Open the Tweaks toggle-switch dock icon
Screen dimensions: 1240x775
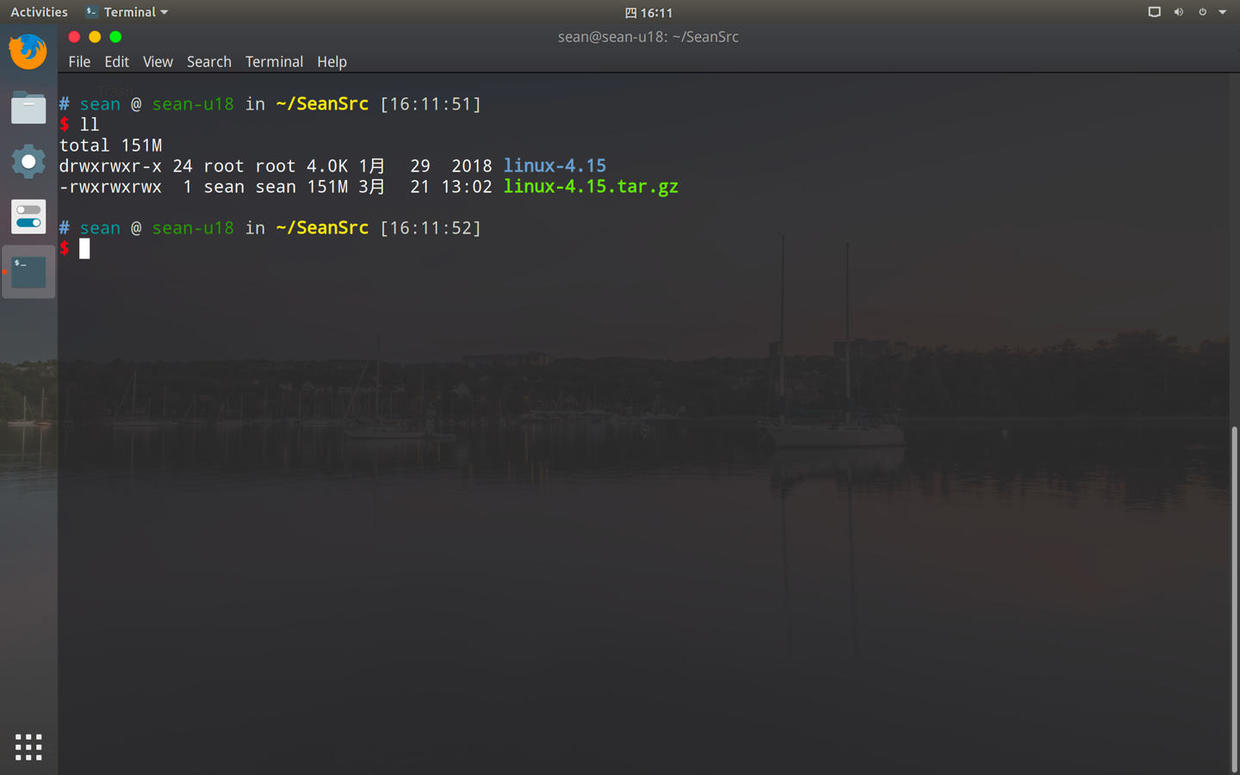tap(28, 216)
